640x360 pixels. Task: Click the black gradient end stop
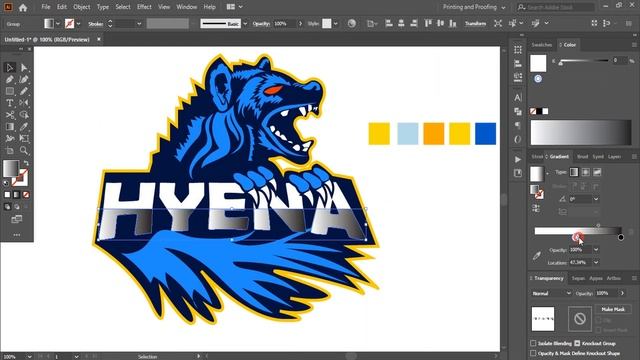(621, 237)
